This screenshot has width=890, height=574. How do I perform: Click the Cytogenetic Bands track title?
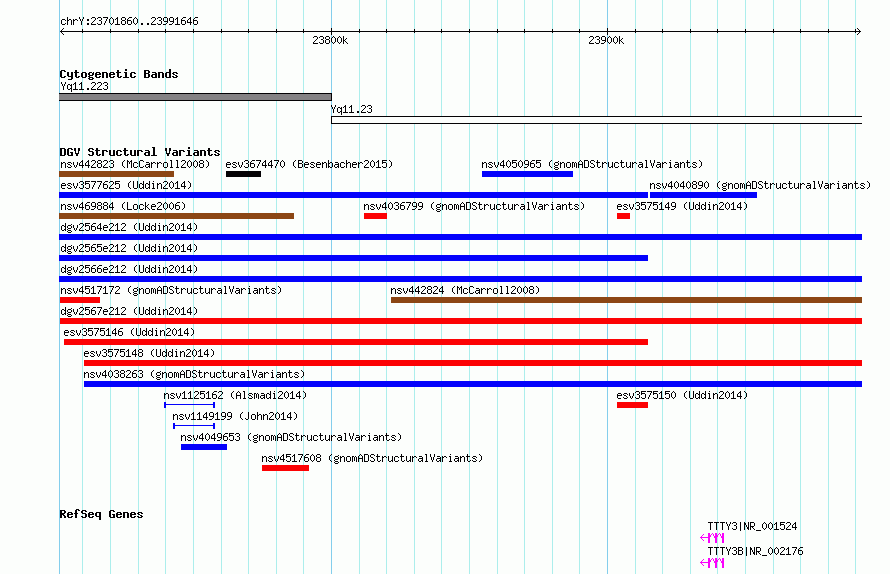[x=119, y=74]
